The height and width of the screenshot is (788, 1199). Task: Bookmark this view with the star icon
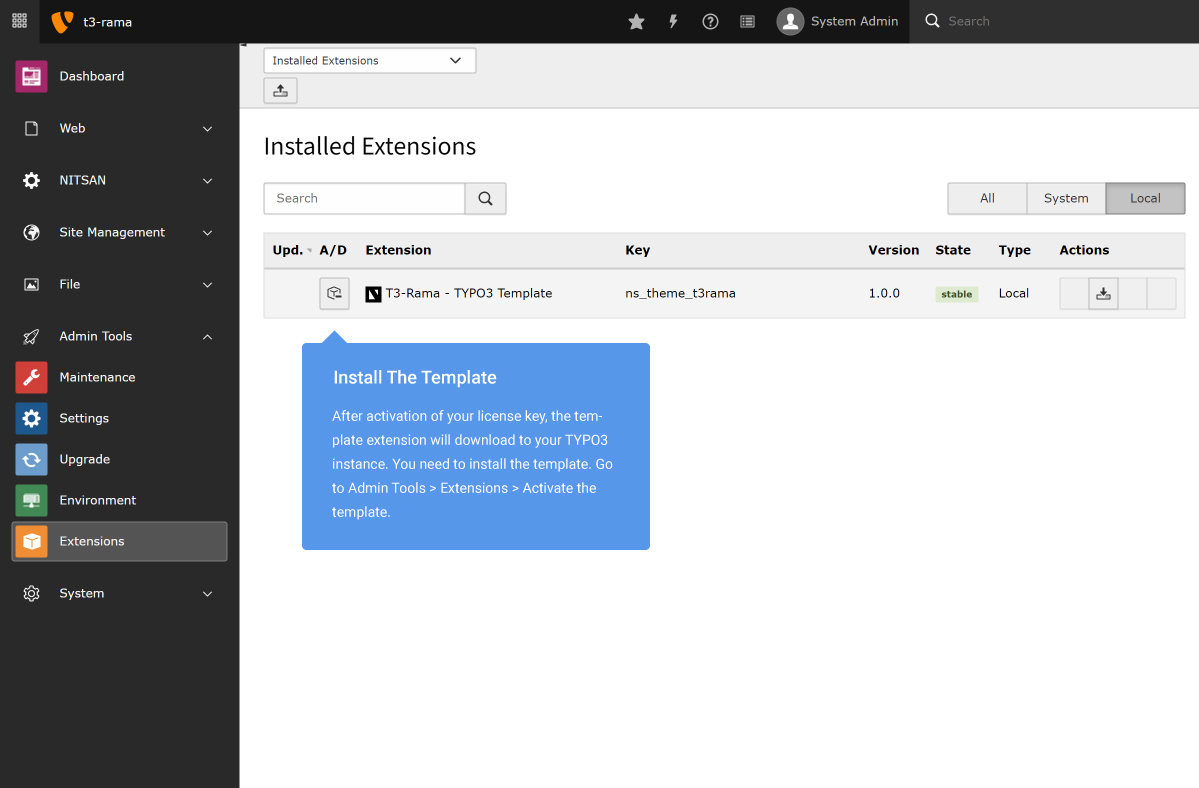pyautogui.click(x=636, y=20)
